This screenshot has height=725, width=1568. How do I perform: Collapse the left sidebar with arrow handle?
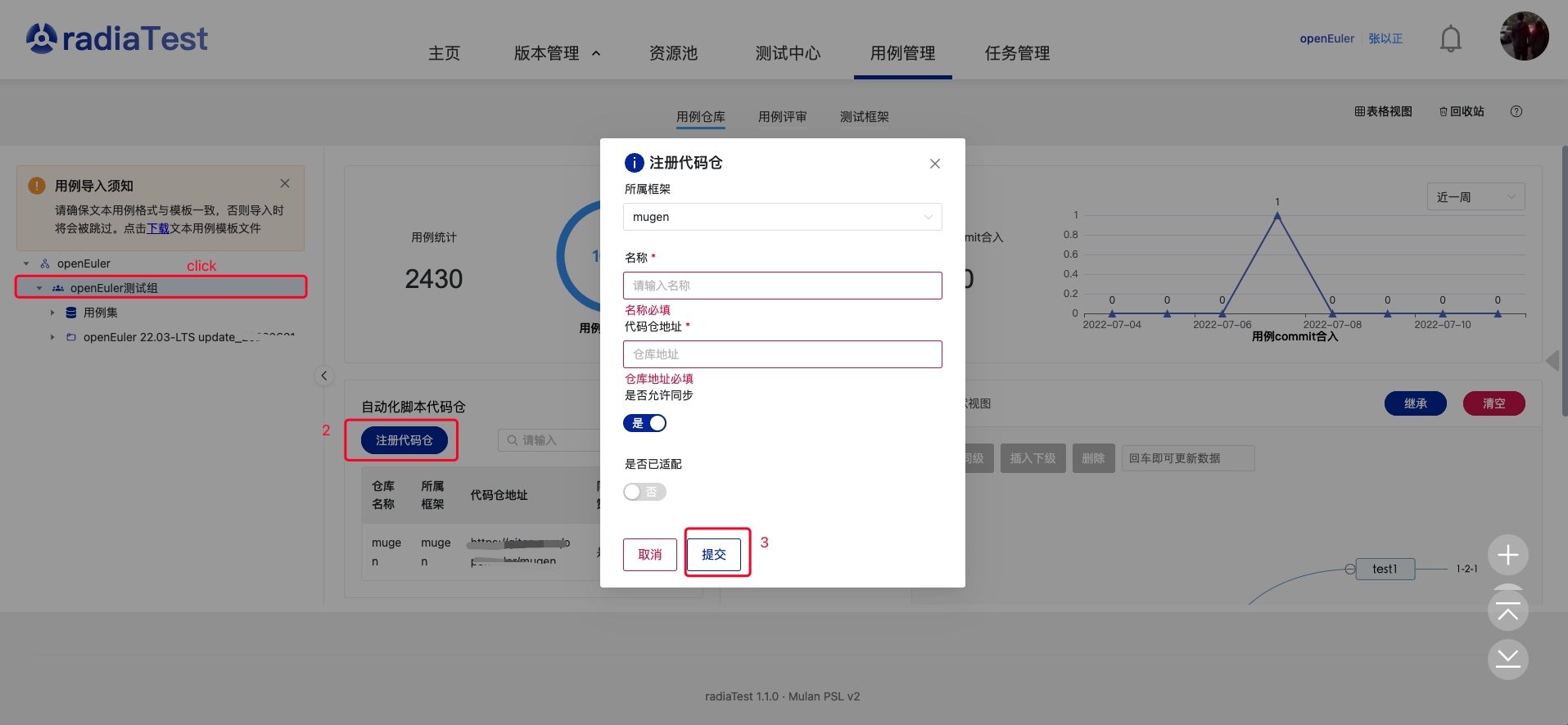click(x=324, y=376)
